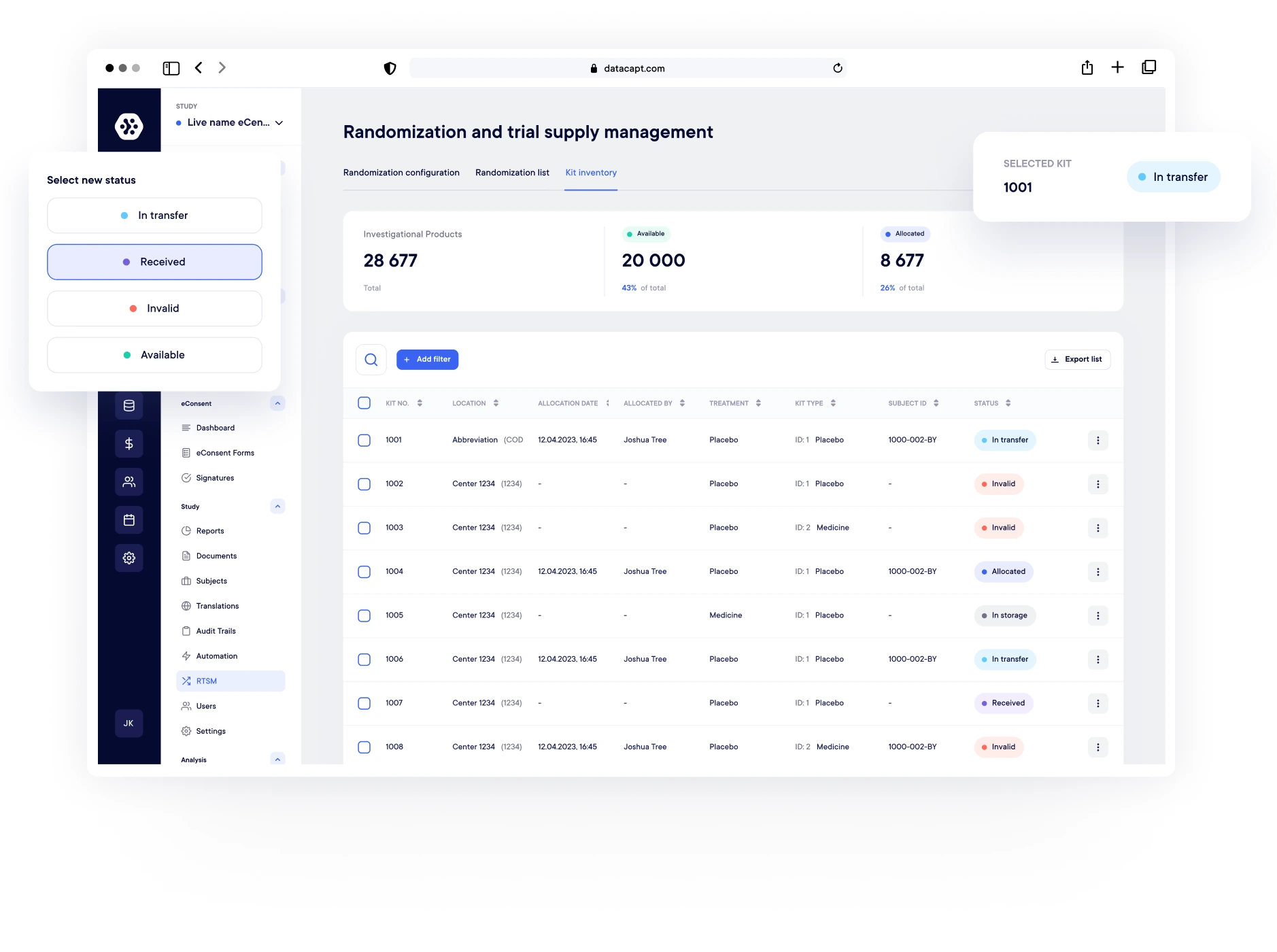Click the JK user avatar
The height and width of the screenshot is (952, 1277).
(x=129, y=724)
